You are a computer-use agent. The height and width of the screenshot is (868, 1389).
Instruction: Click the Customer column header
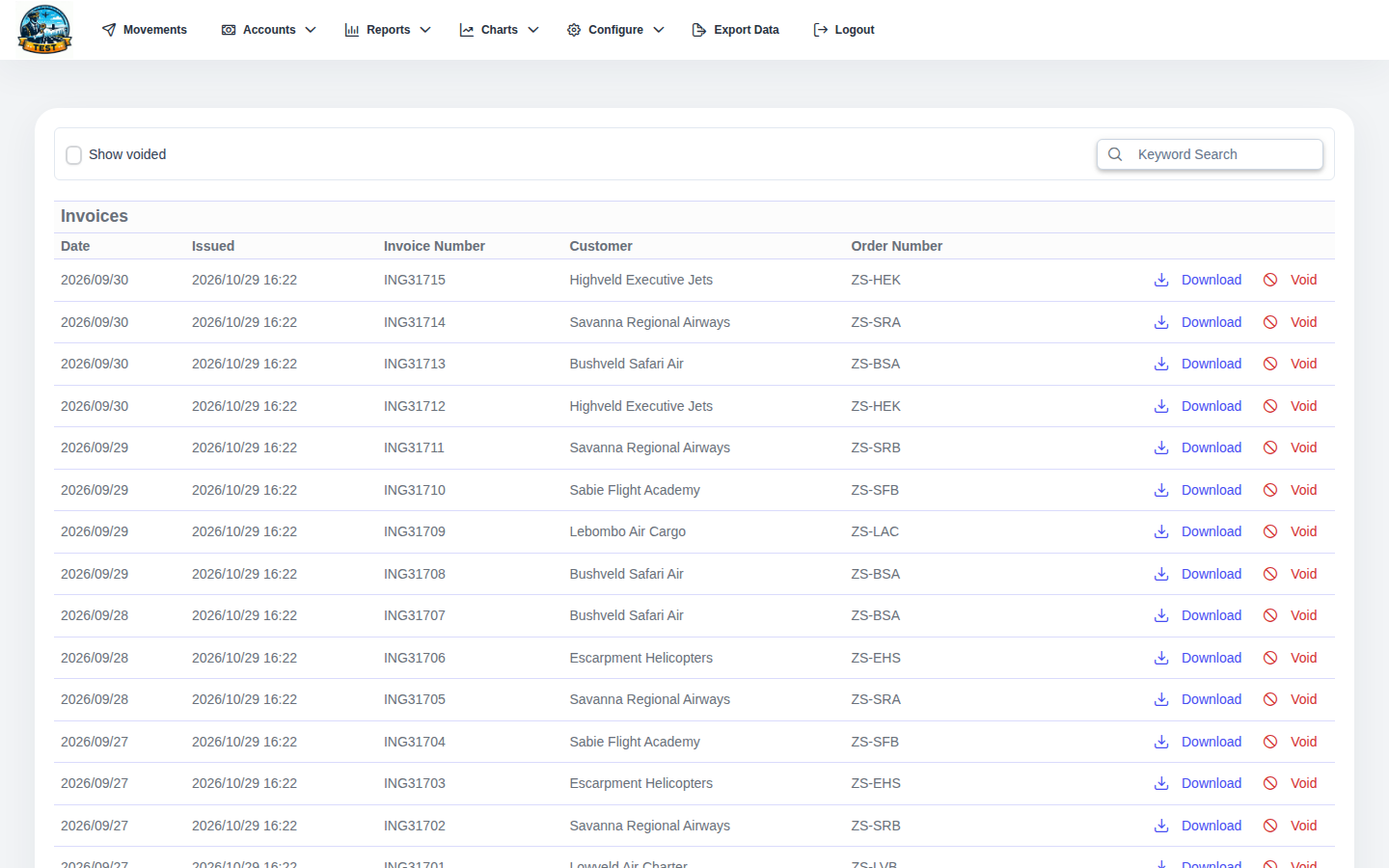(x=601, y=246)
